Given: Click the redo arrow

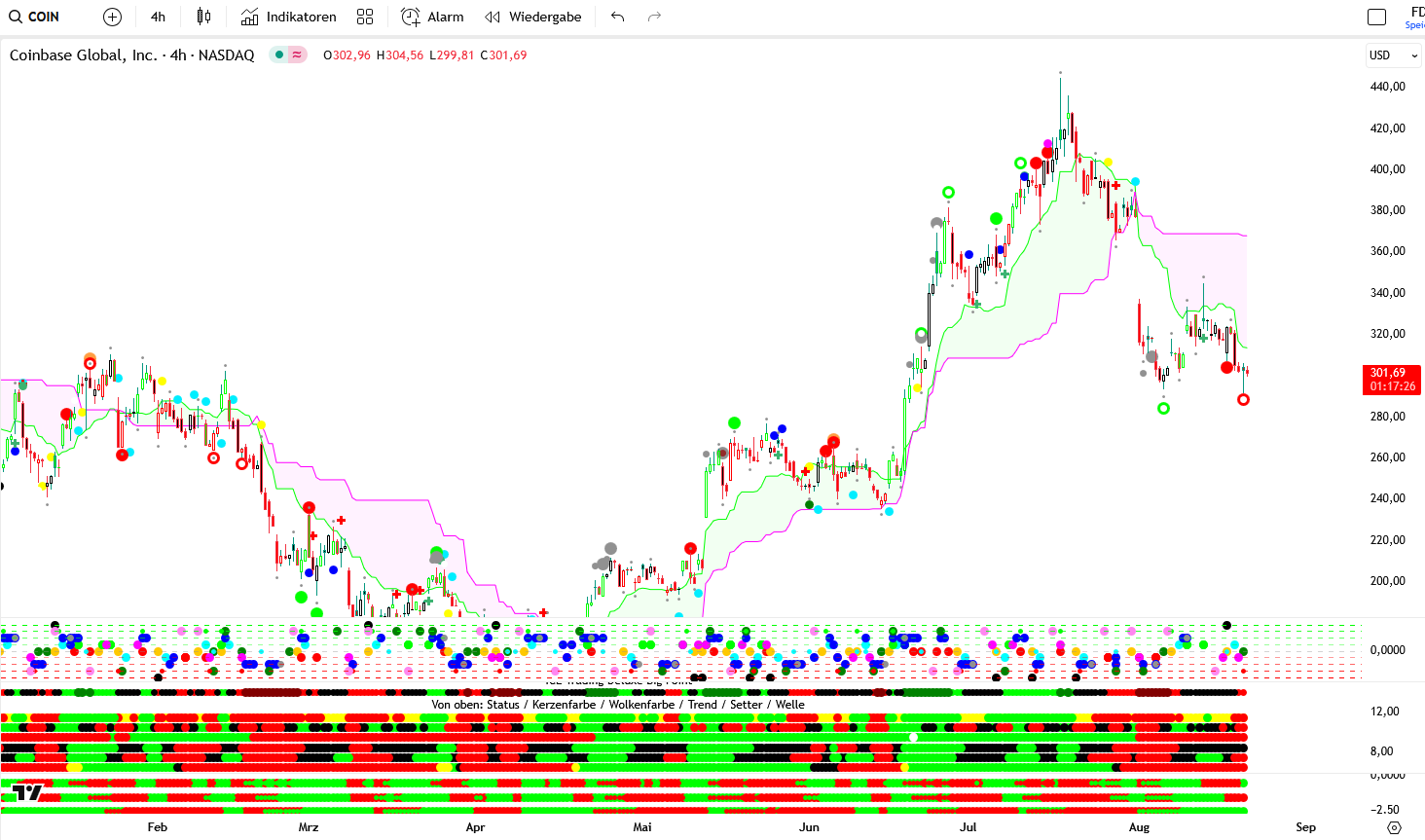Looking at the screenshot, I should 654,17.
